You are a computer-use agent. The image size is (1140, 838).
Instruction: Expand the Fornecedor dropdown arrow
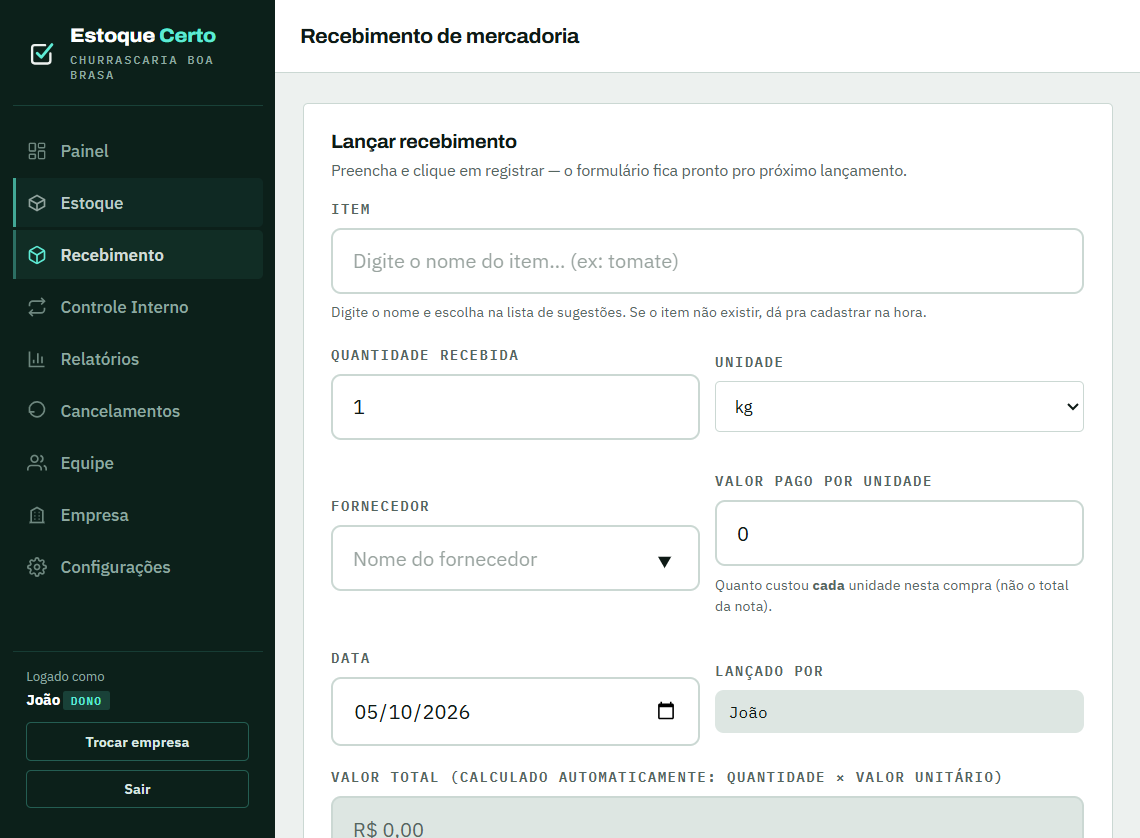coord(664,561)
